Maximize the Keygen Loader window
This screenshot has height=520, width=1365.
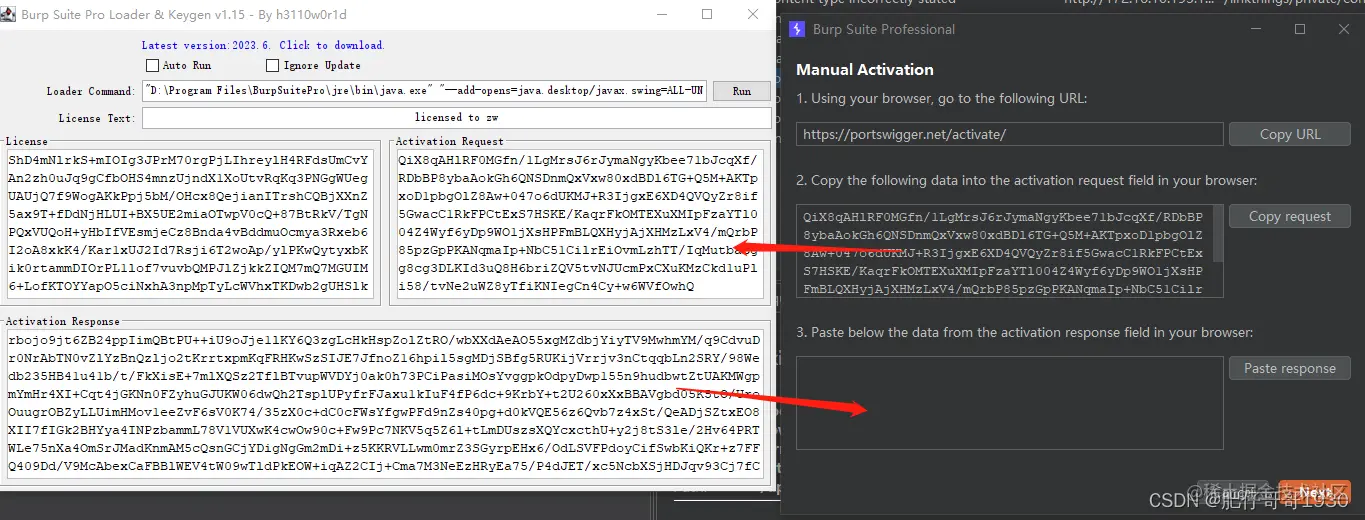pyautogui.click(x=707, y=15)
